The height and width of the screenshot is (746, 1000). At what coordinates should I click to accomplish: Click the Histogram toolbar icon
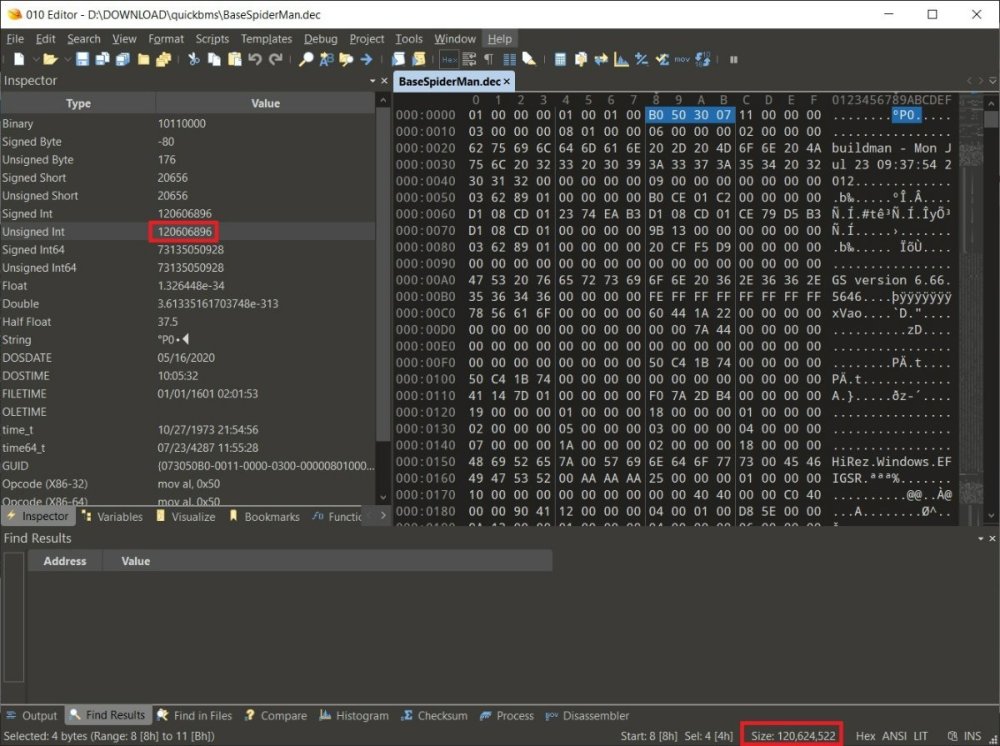tap(621, 60)
